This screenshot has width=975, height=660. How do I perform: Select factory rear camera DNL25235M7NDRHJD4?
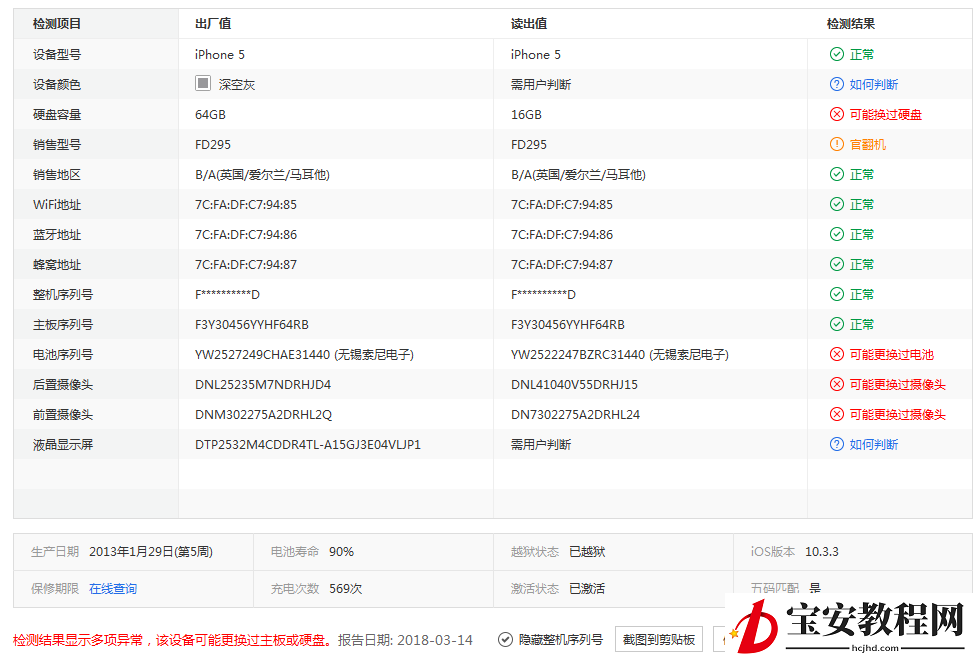262,384
